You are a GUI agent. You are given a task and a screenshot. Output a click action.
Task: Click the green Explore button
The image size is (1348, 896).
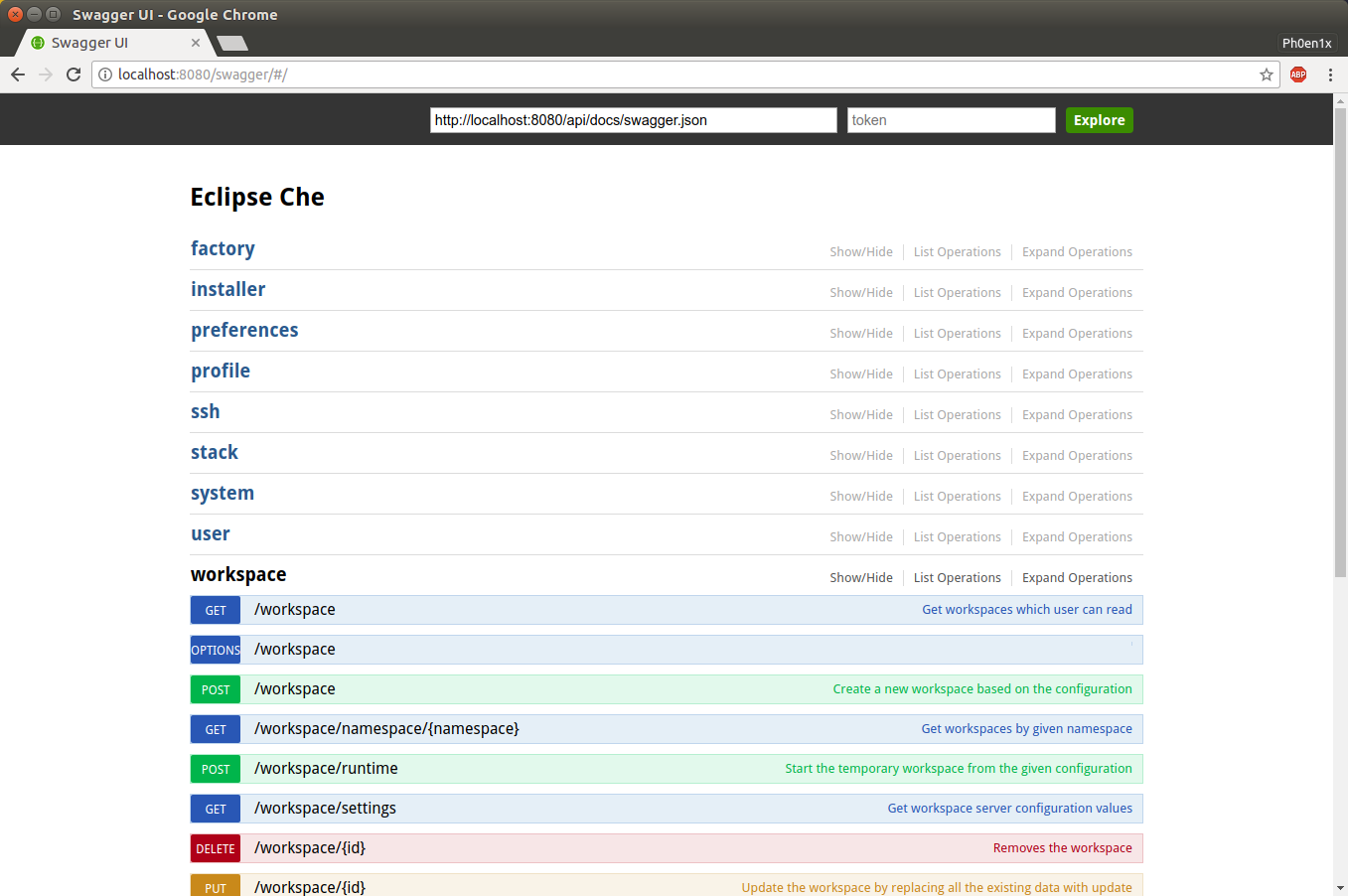point(1100,120)
